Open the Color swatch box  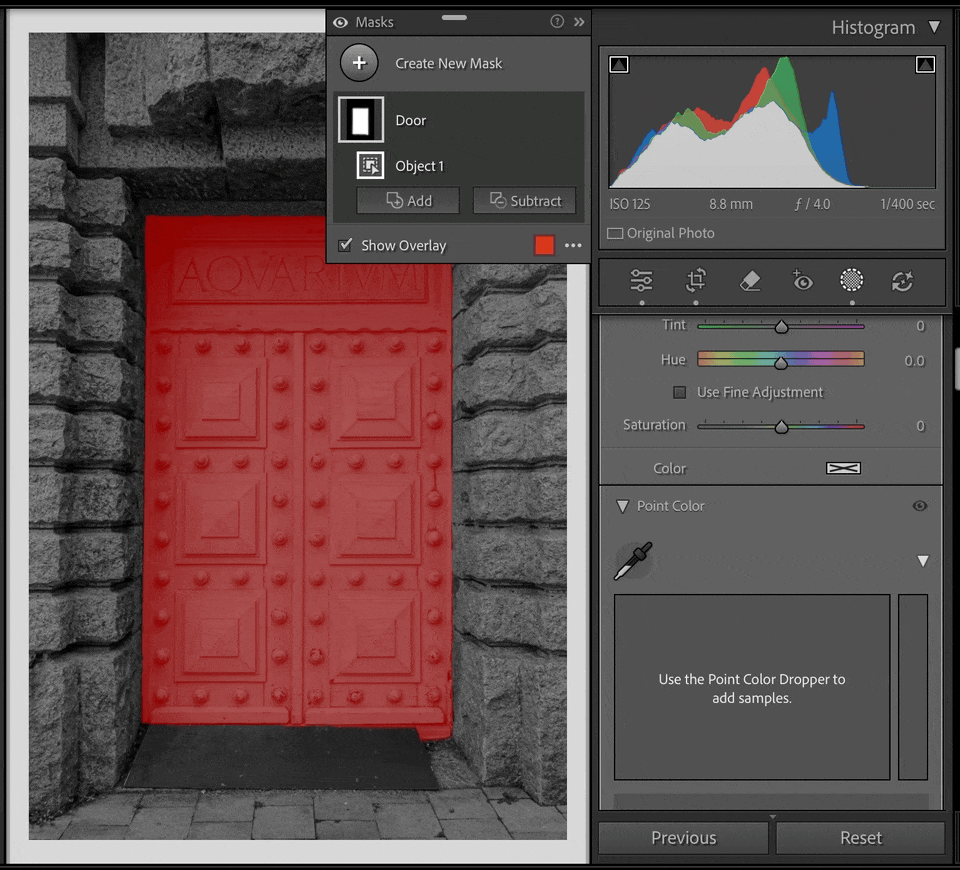pos(843,468)
